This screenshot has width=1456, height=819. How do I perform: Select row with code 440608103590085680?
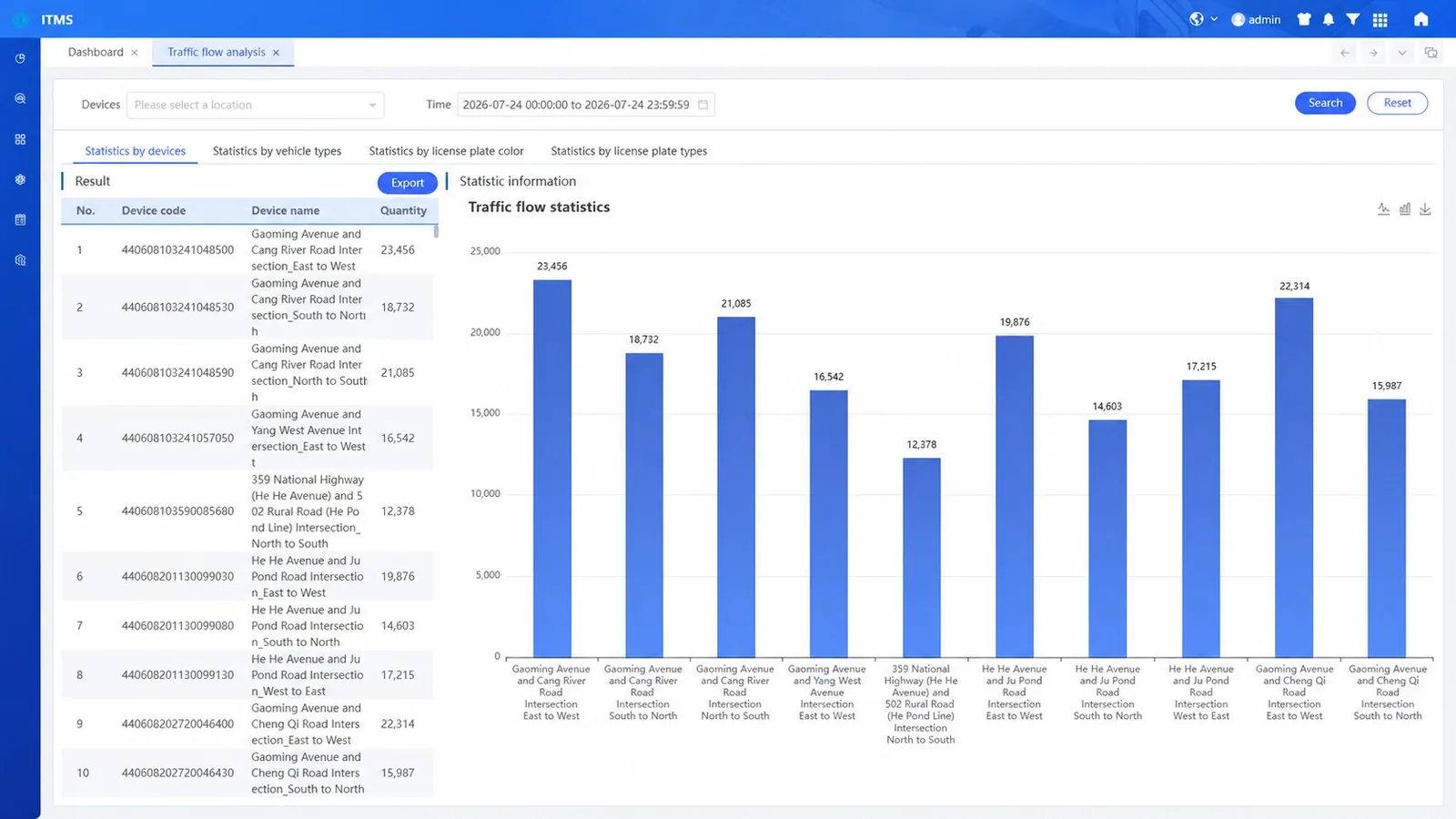(248, 511)
